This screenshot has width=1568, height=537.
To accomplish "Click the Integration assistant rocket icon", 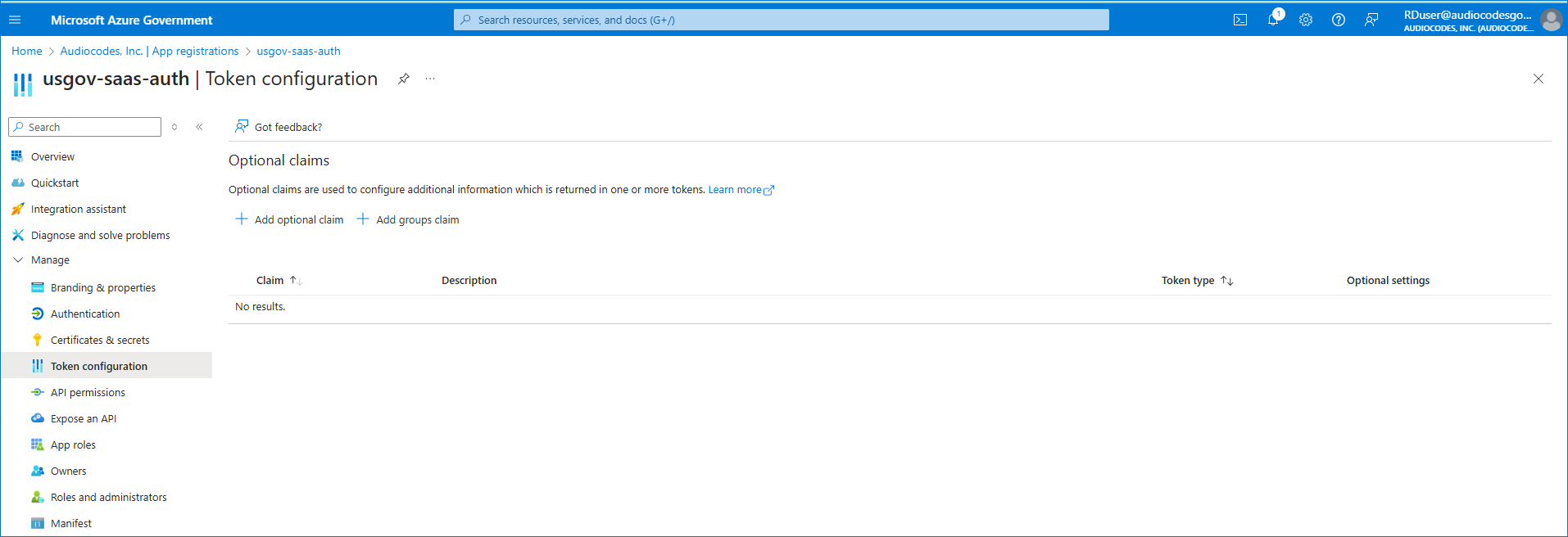I will coord(17,209).
